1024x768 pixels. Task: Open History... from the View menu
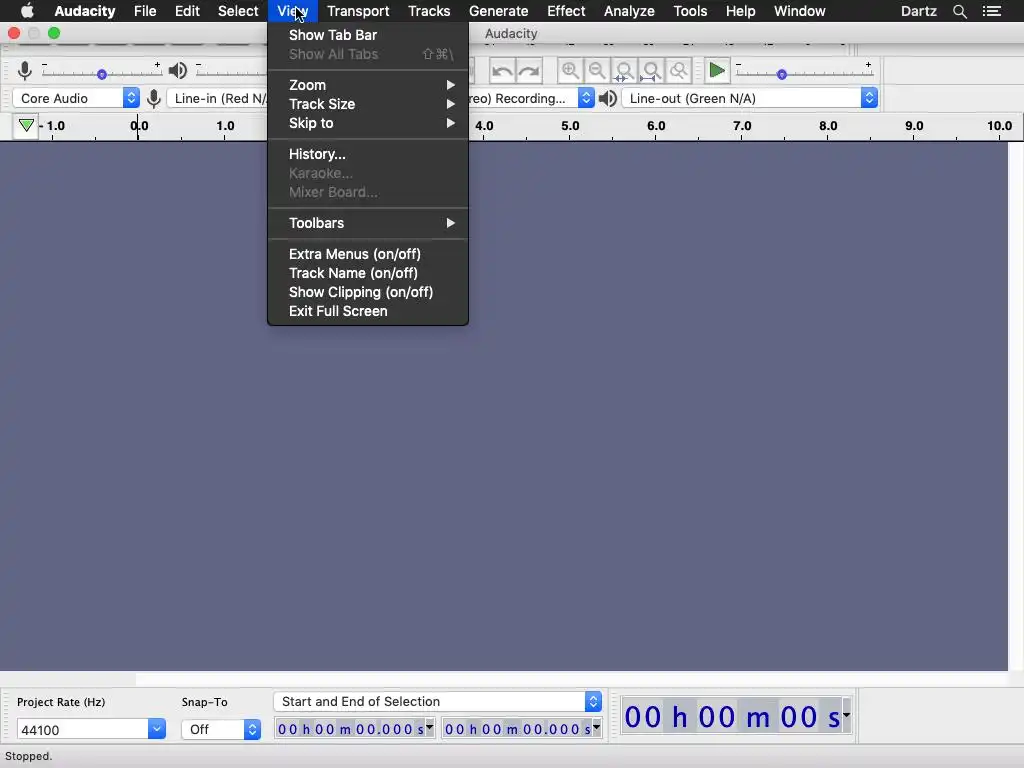pos(368,154)
